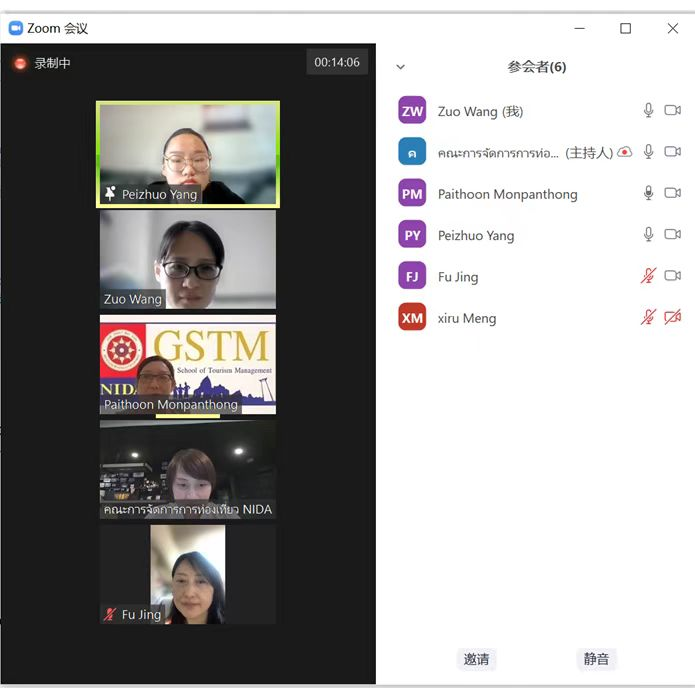Image resolution: width=695 pixels, height=688 pixels.
Task: Click the host's recording status icon
Action: point(625,152)
